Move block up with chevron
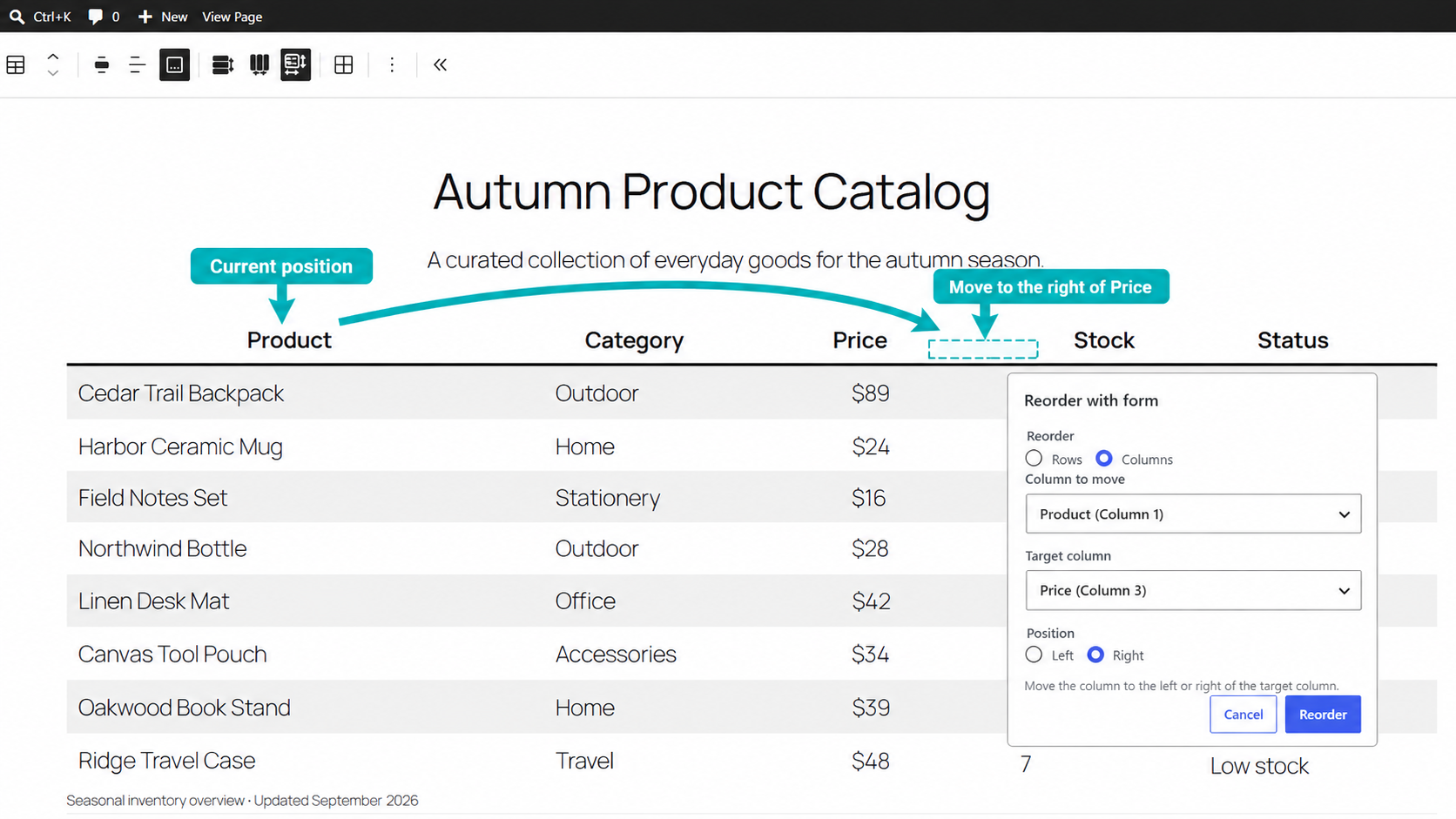The image size is (1456, 819). [53, 57]
